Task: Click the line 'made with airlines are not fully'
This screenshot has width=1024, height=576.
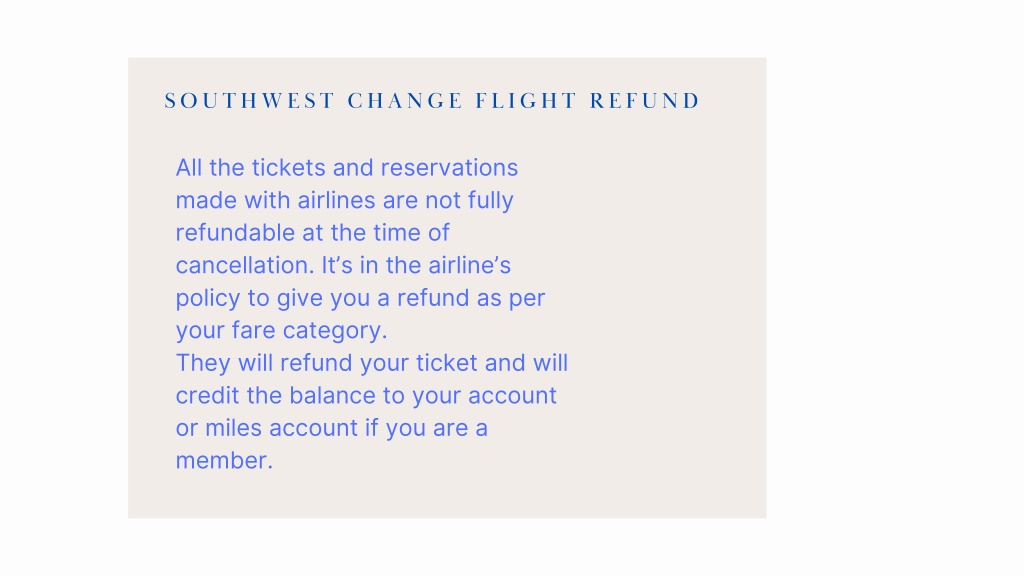Action: (345, 200)
